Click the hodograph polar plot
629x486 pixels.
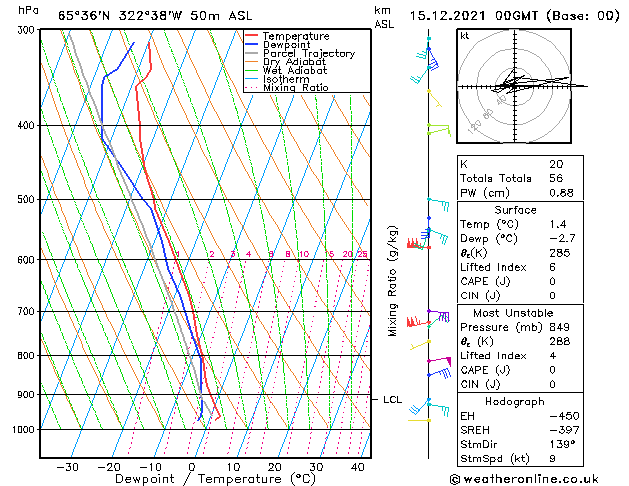pyautogui.click(x=517, y=87)
